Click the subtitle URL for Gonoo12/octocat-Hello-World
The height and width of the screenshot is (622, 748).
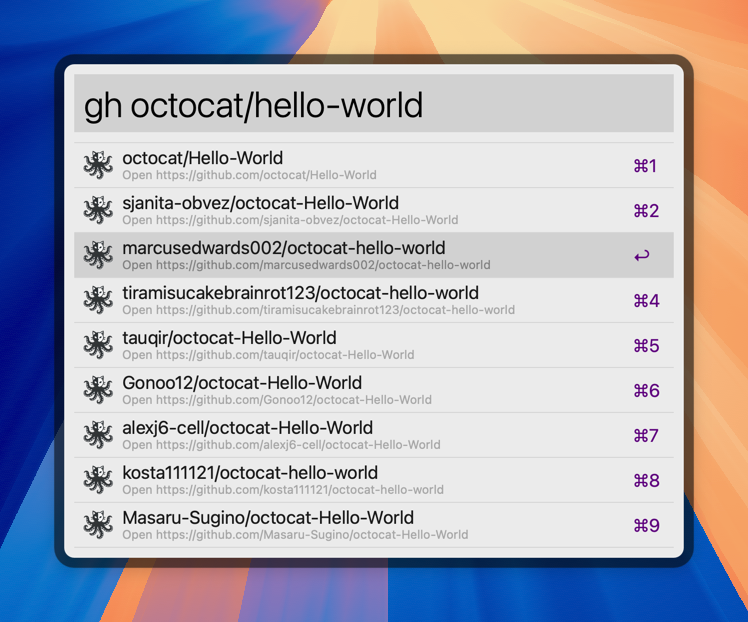pyautogui.click(x=277, y=400)
